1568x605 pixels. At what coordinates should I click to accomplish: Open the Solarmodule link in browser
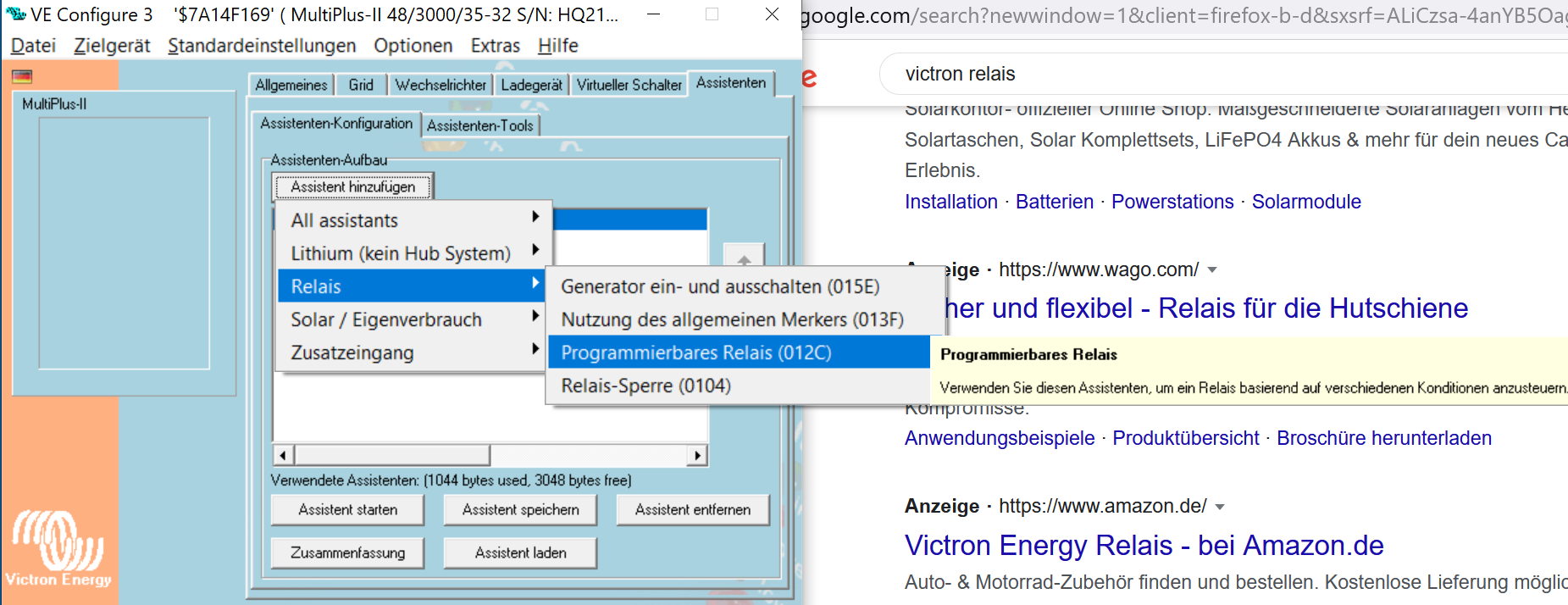coord(1306,202)
